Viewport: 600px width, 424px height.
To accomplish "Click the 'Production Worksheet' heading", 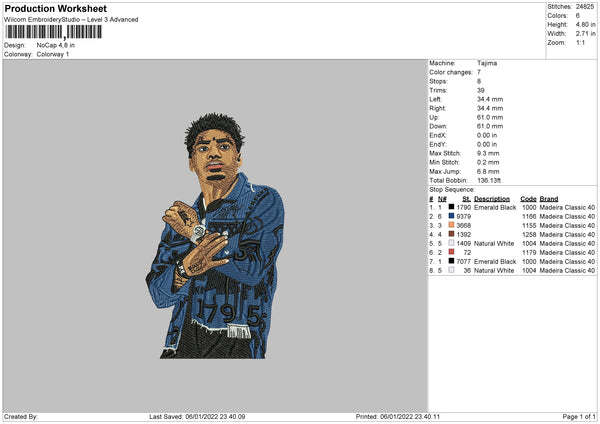I will point(55,8).
